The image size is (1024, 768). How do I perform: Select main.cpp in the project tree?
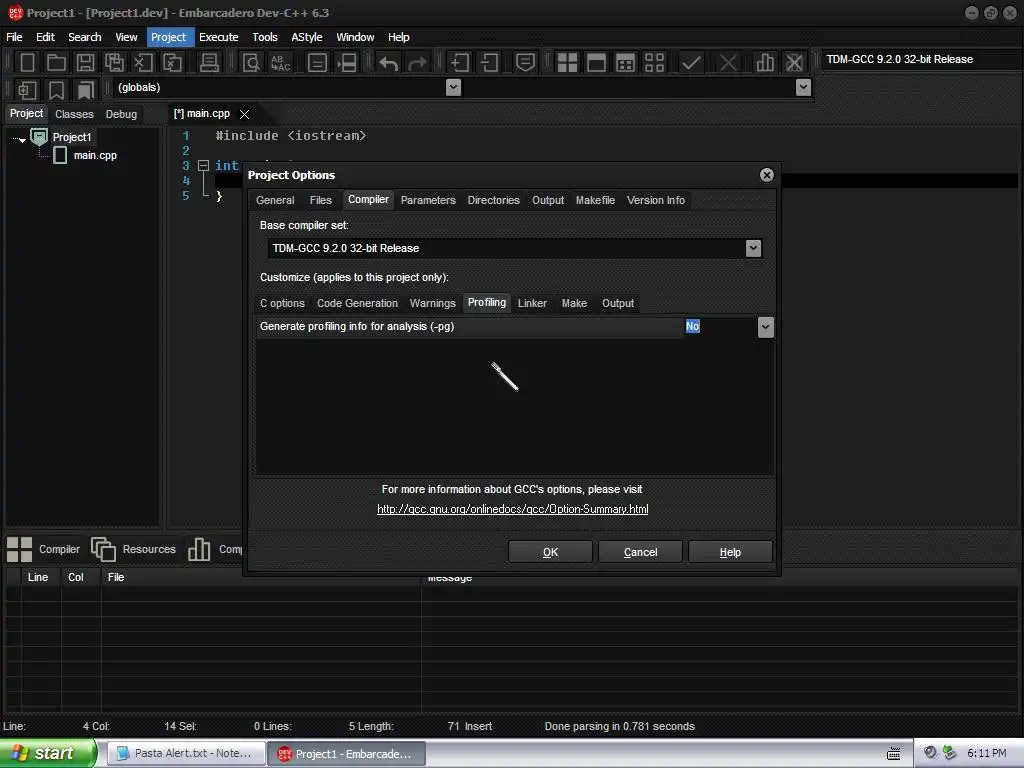point(95,155)
